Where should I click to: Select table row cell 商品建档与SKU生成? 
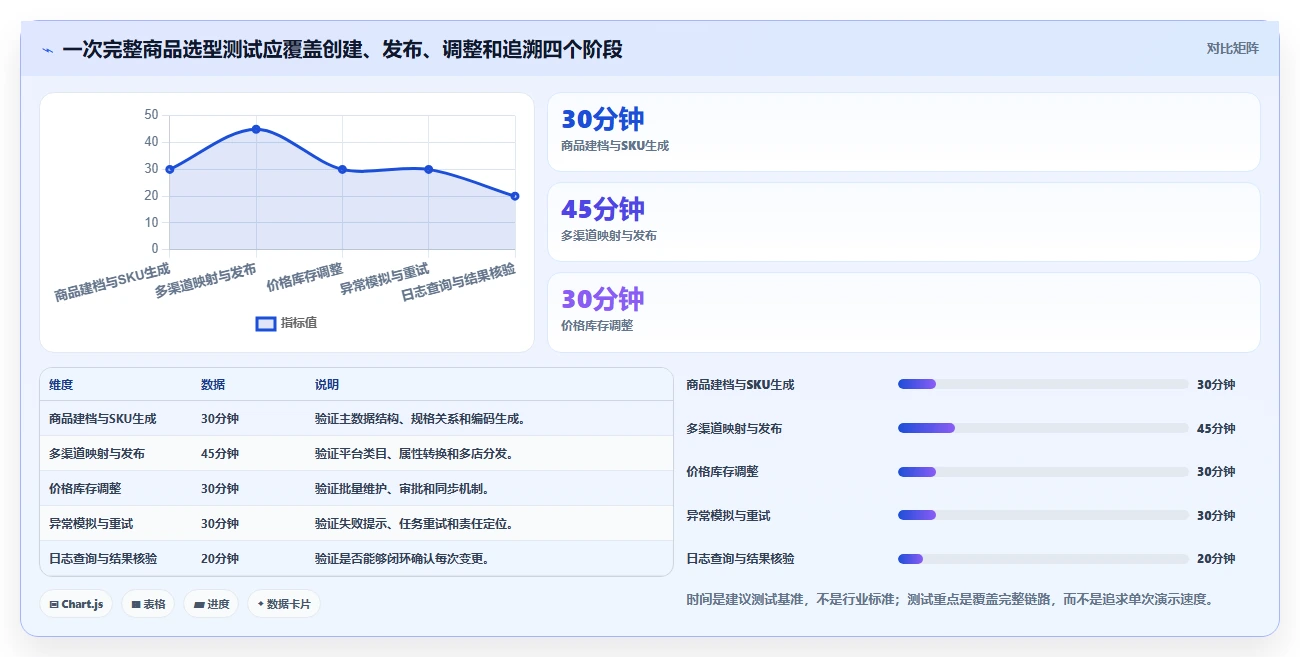[102, 419]
